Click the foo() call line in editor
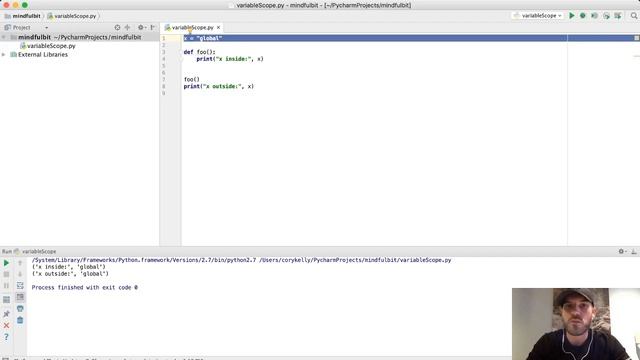Viewport: 640px width, 360px height. coord(191,79)
